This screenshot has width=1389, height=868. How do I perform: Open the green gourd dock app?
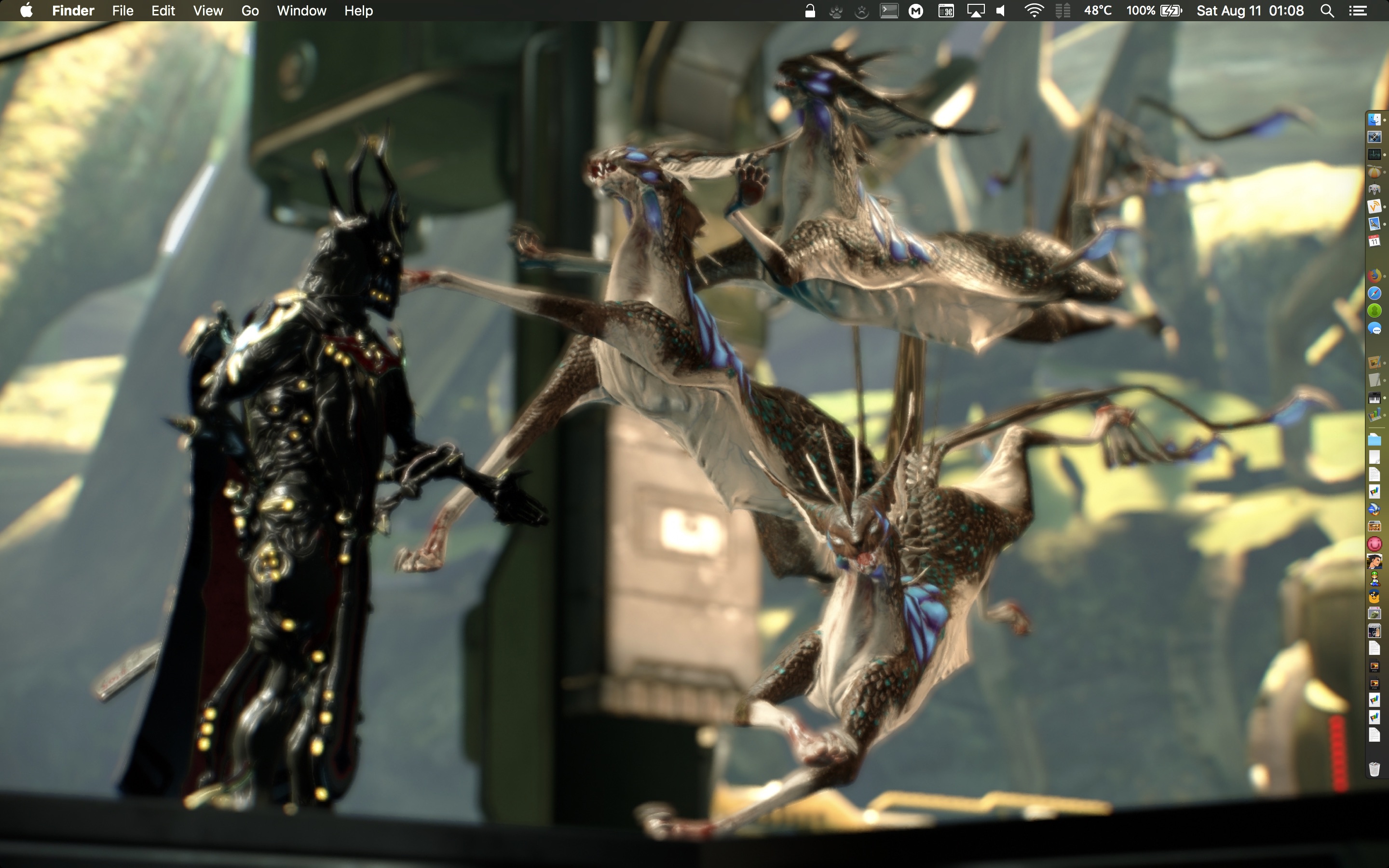pyautogui.click(x=1374, y=311)
